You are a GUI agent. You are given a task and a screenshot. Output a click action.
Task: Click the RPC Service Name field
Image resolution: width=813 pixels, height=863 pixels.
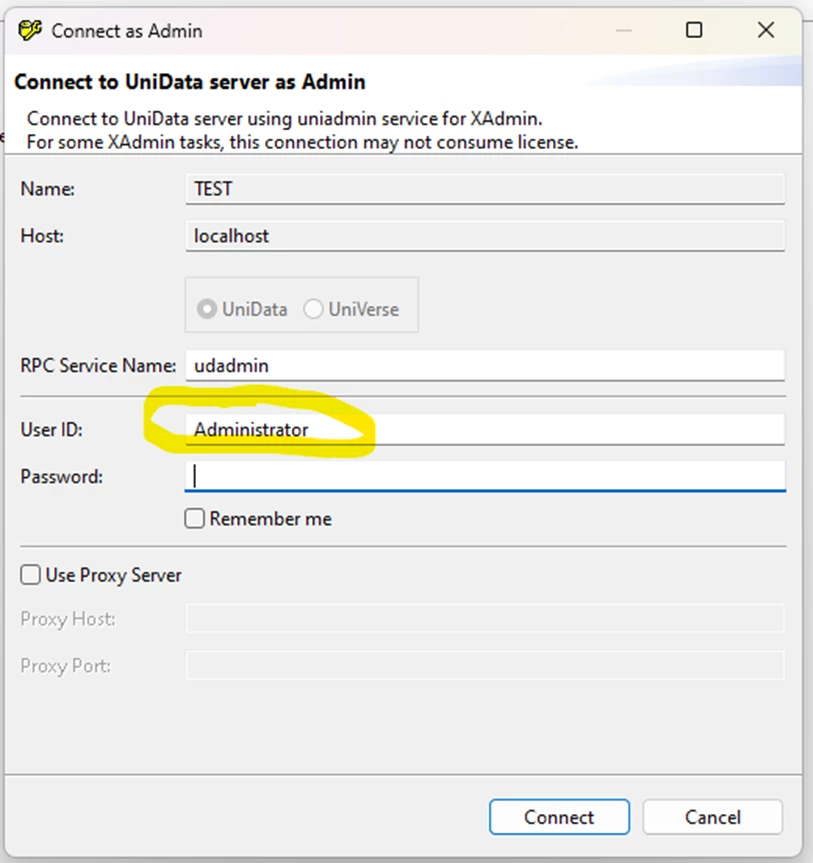click(485, 365)
